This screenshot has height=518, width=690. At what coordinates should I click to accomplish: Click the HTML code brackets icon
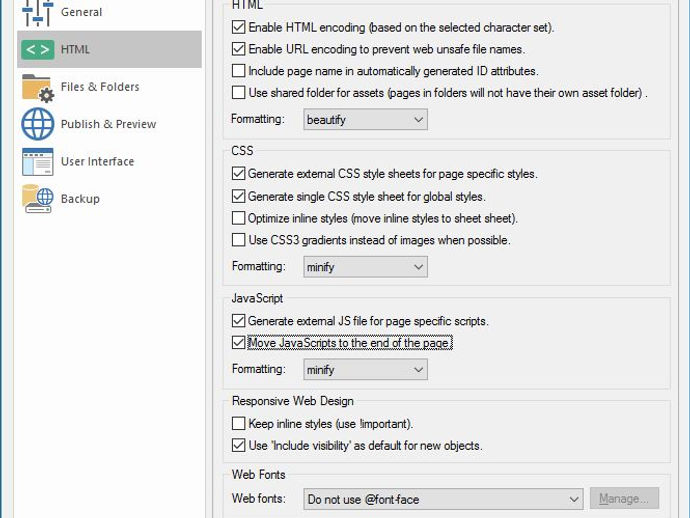click(x=37, y=49)
